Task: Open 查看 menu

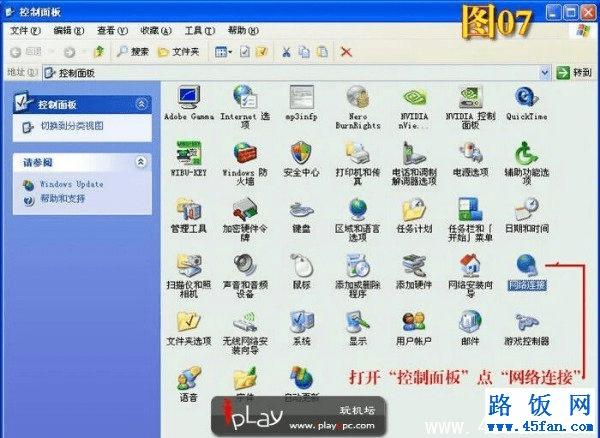Action: tap(112, 31)
